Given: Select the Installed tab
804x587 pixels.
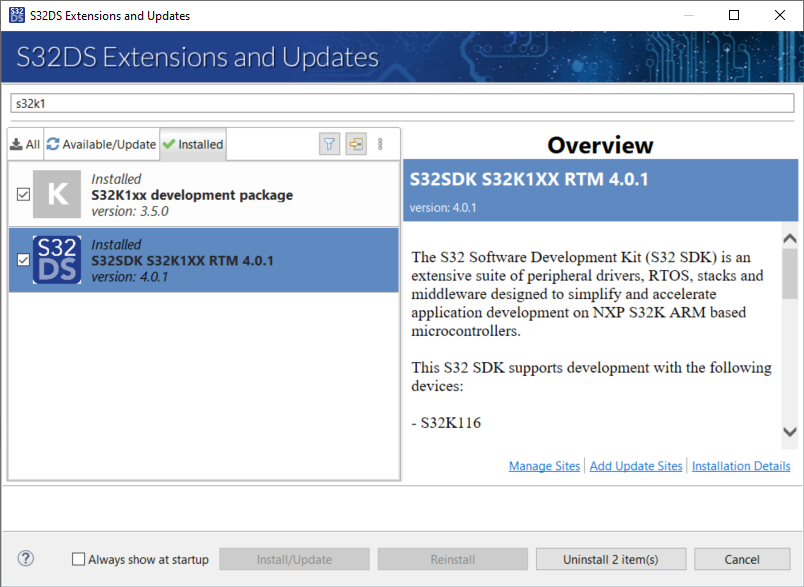Looking at the screenshot, I should (193, 144).
